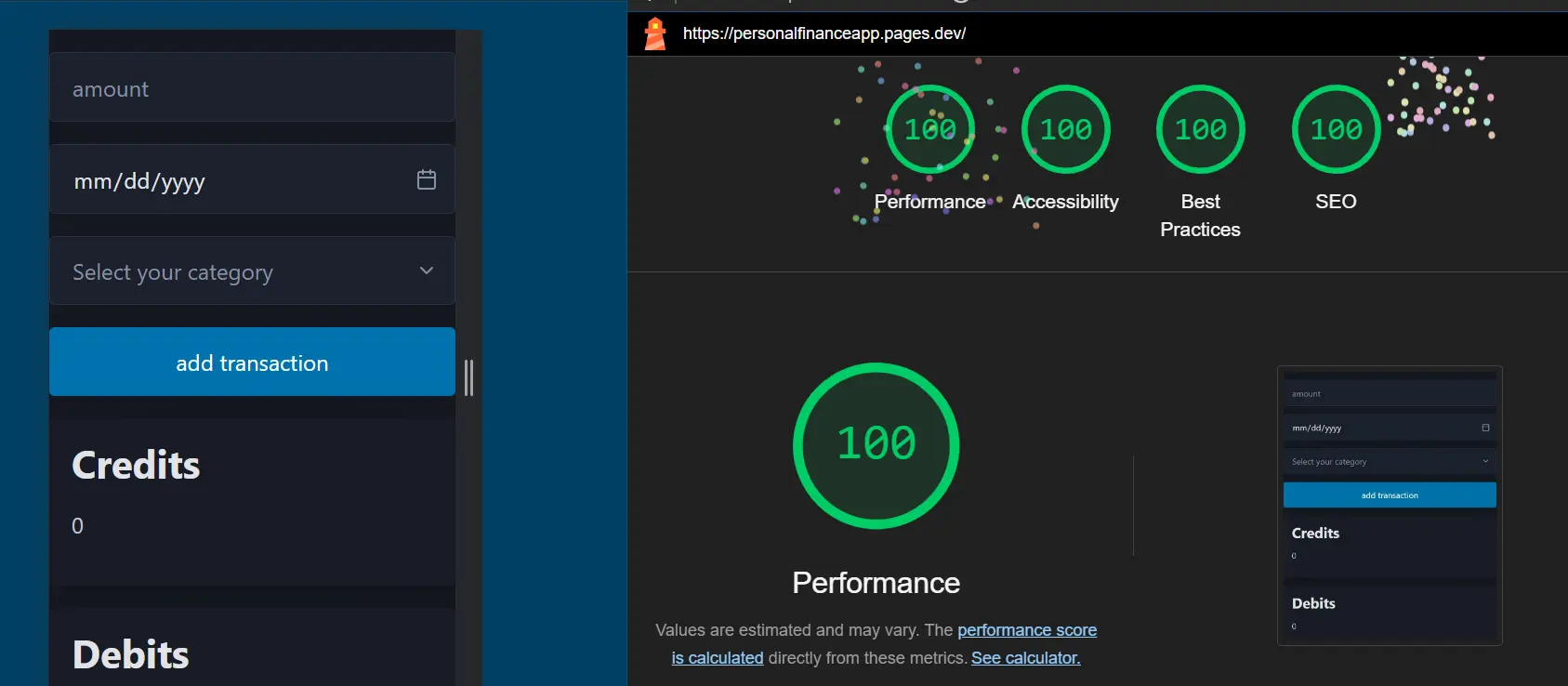Click the page screenshot thumbnail
The width and height of the screenshot is (1568, 686).
click(x=1390, y=506)
